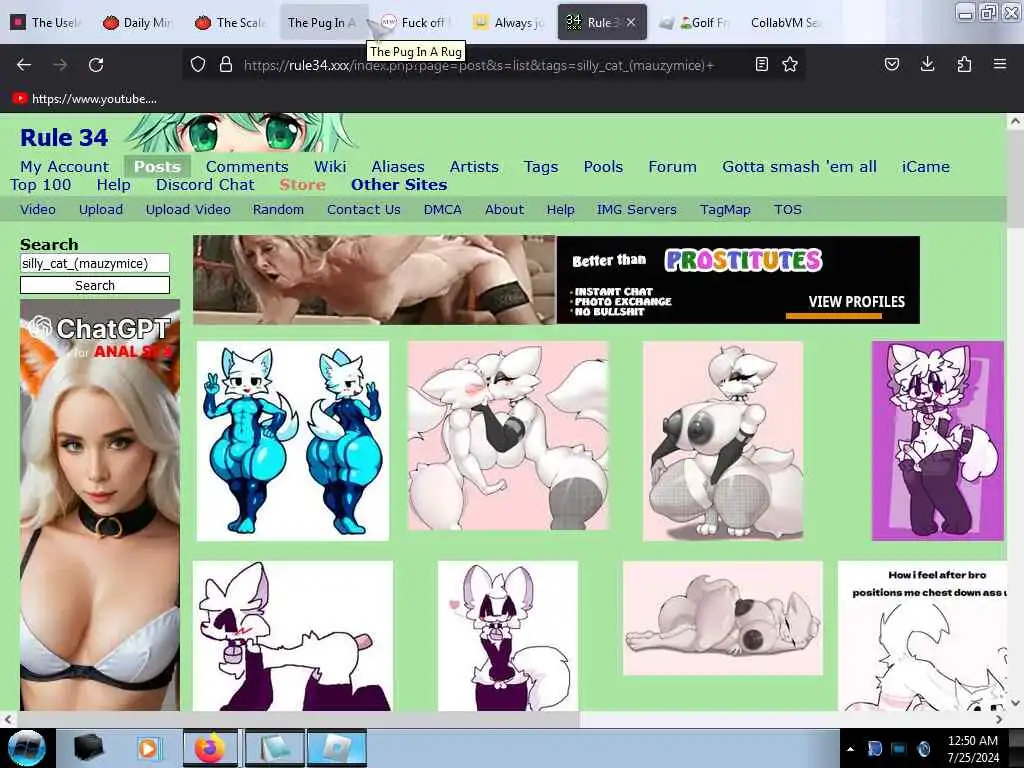The image size is (1024, 768).
Task: Switch to The Pug In A Rug tab
Action: (323, 22)
